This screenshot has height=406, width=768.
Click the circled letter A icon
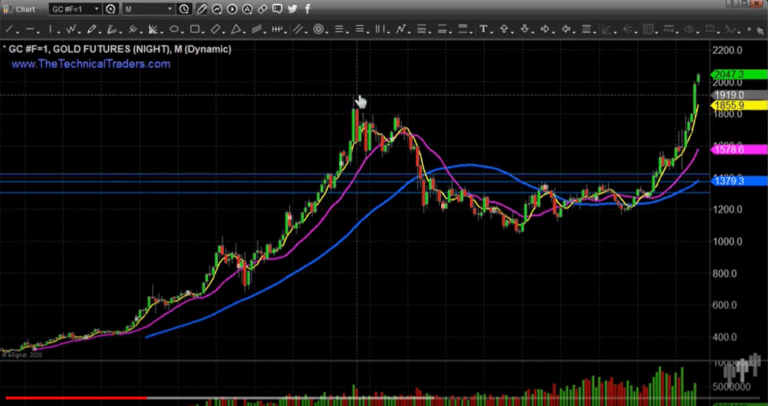pos(247,8)
